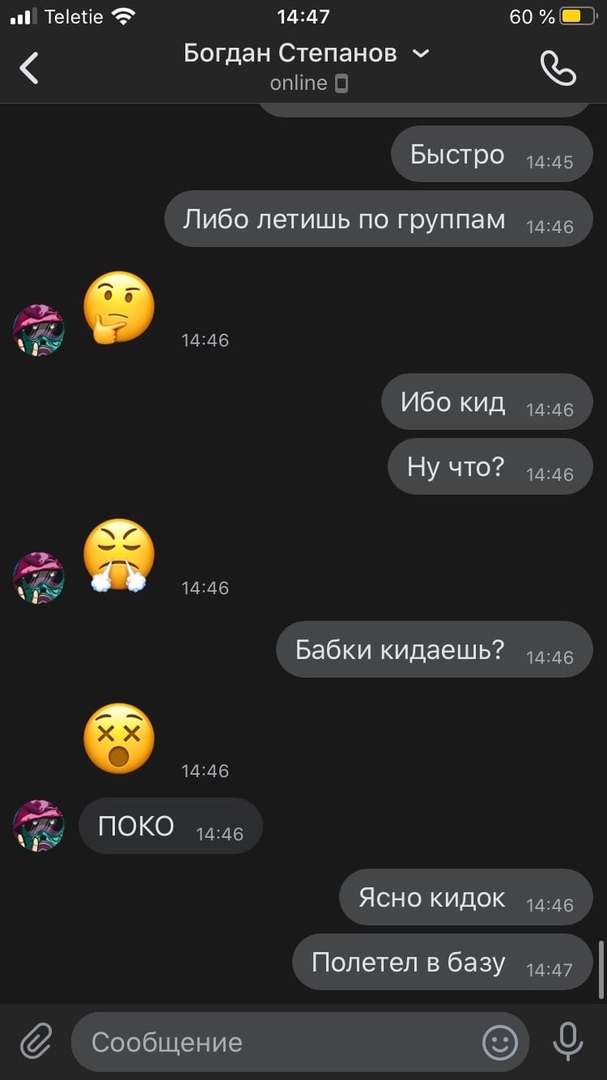
Task: Tap the online status label
Action: [298, 83]
